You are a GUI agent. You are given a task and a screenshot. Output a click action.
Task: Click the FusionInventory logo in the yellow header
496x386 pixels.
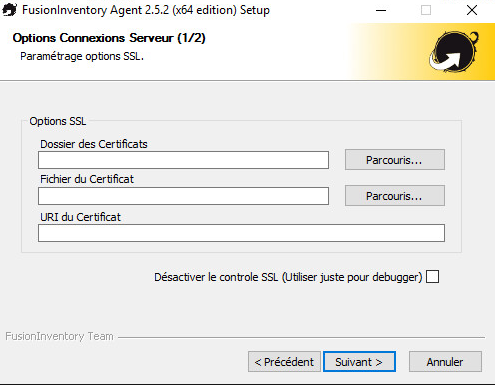[454, 51]
